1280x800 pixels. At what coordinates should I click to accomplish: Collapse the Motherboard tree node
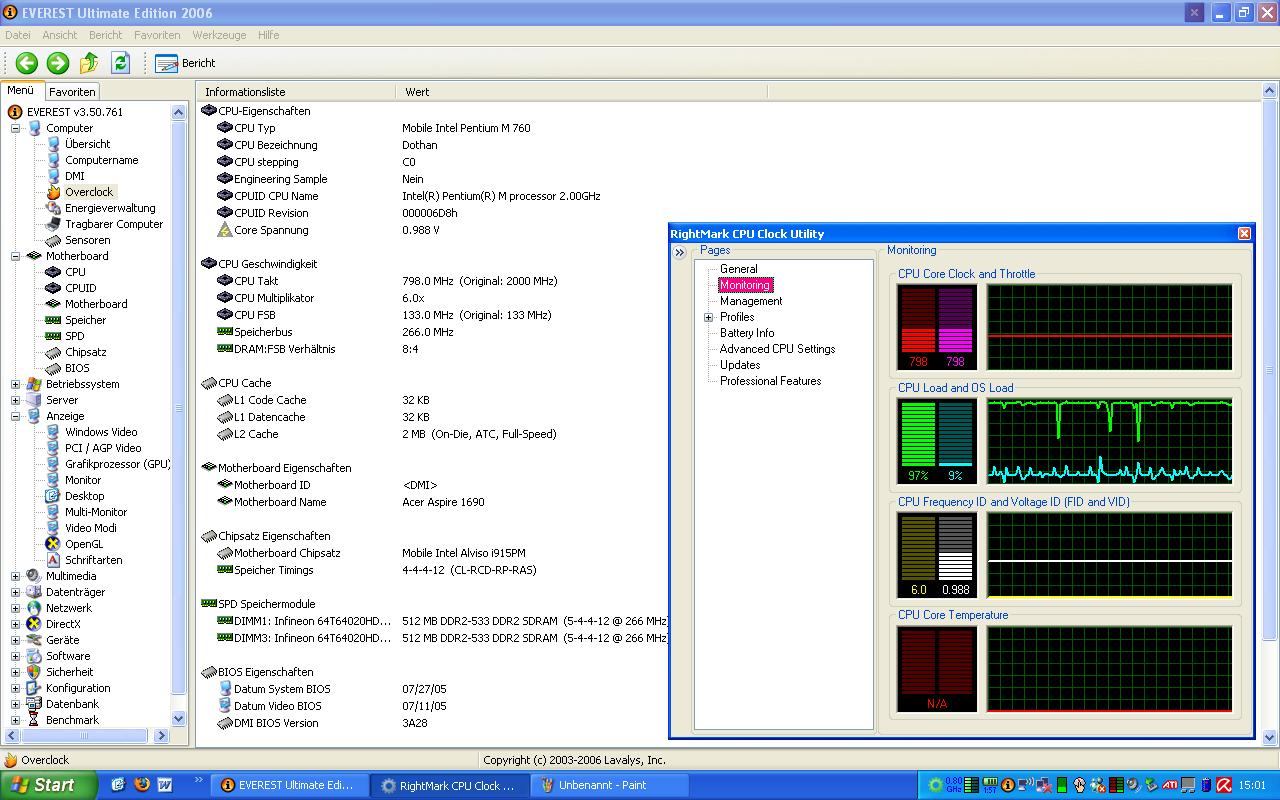coord(15,256)
